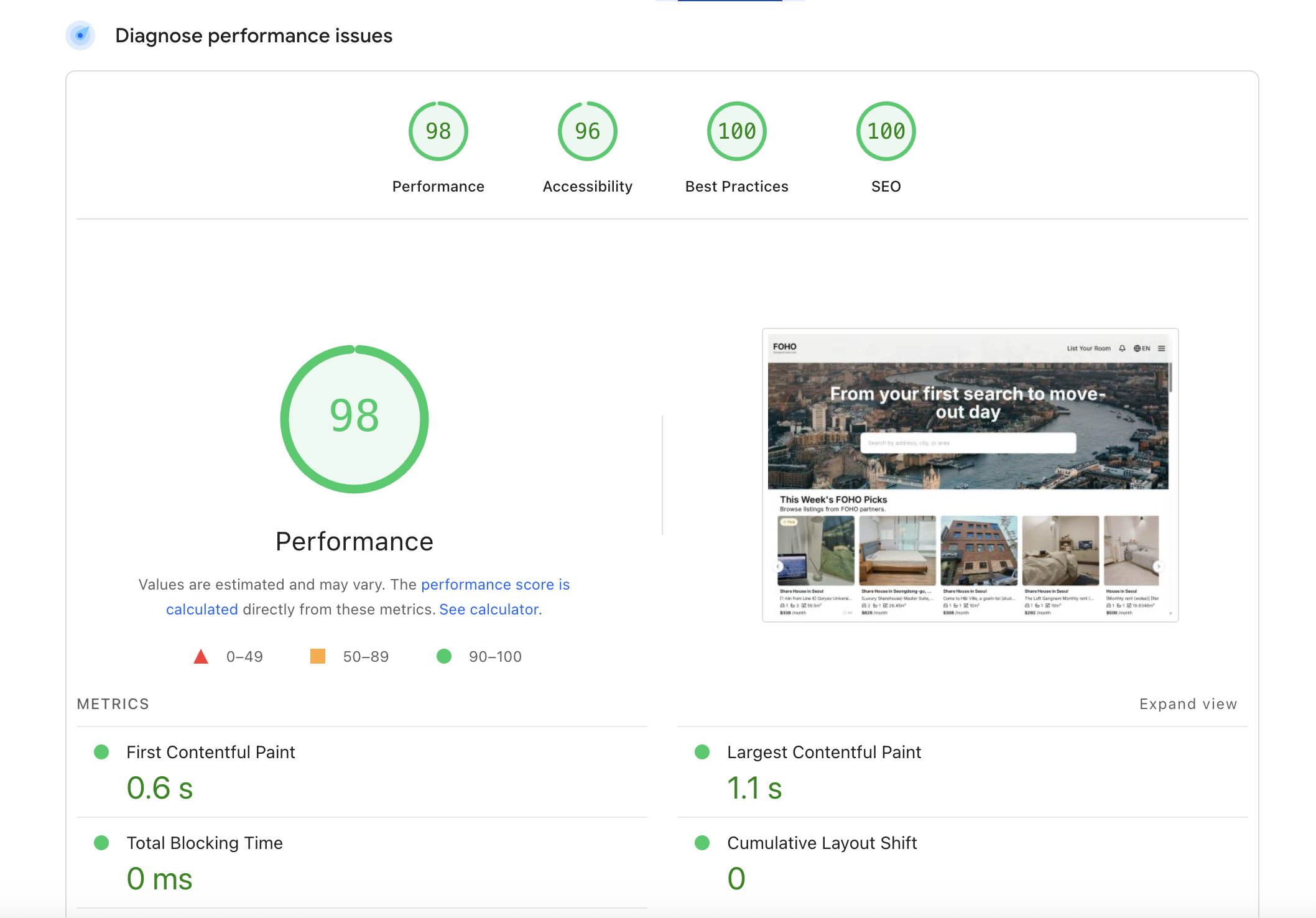Open the Total Blocking Time metric
1316x918 pixels.
205,843
